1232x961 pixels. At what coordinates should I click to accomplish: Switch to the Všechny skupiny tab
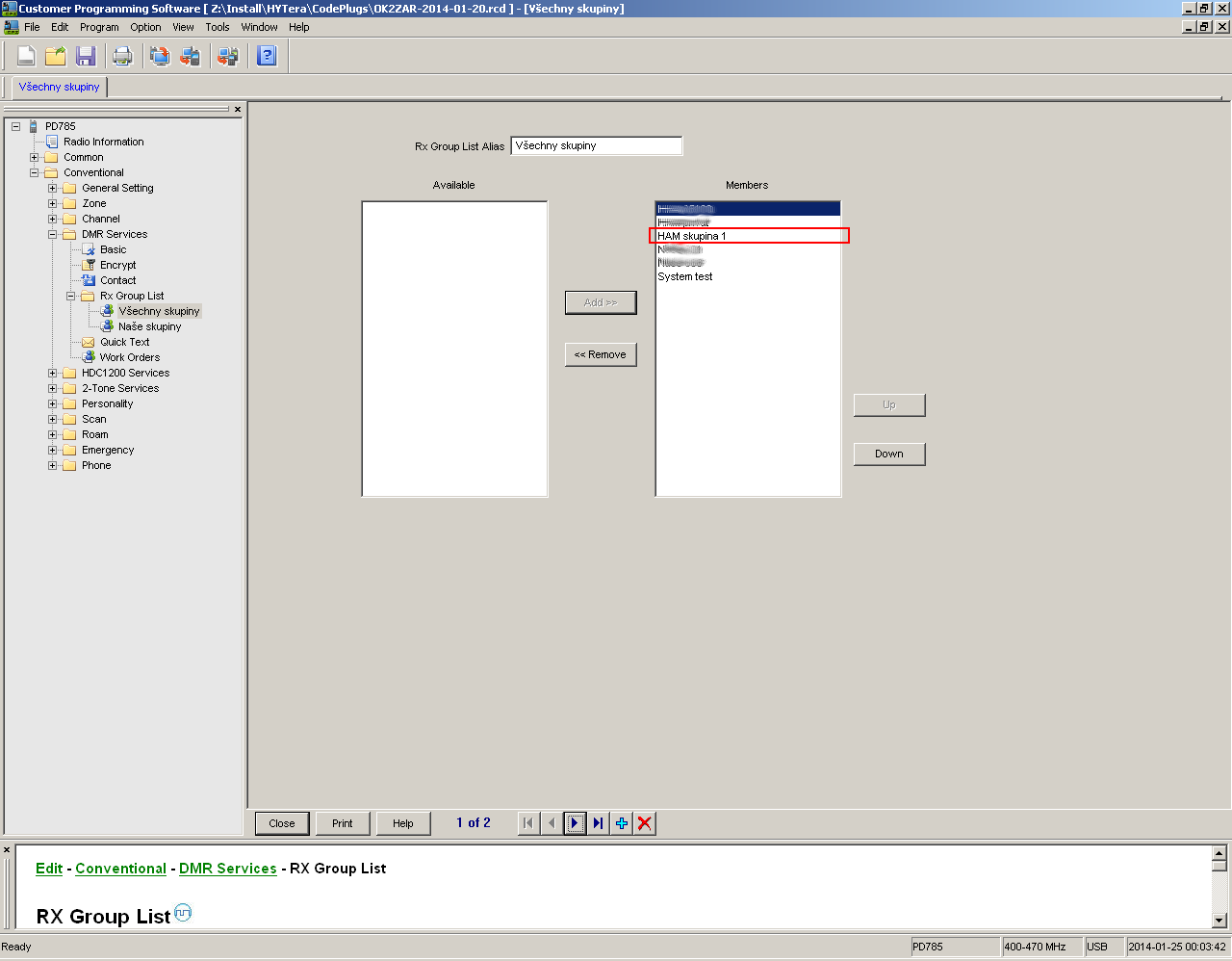(x=59, y=87)
